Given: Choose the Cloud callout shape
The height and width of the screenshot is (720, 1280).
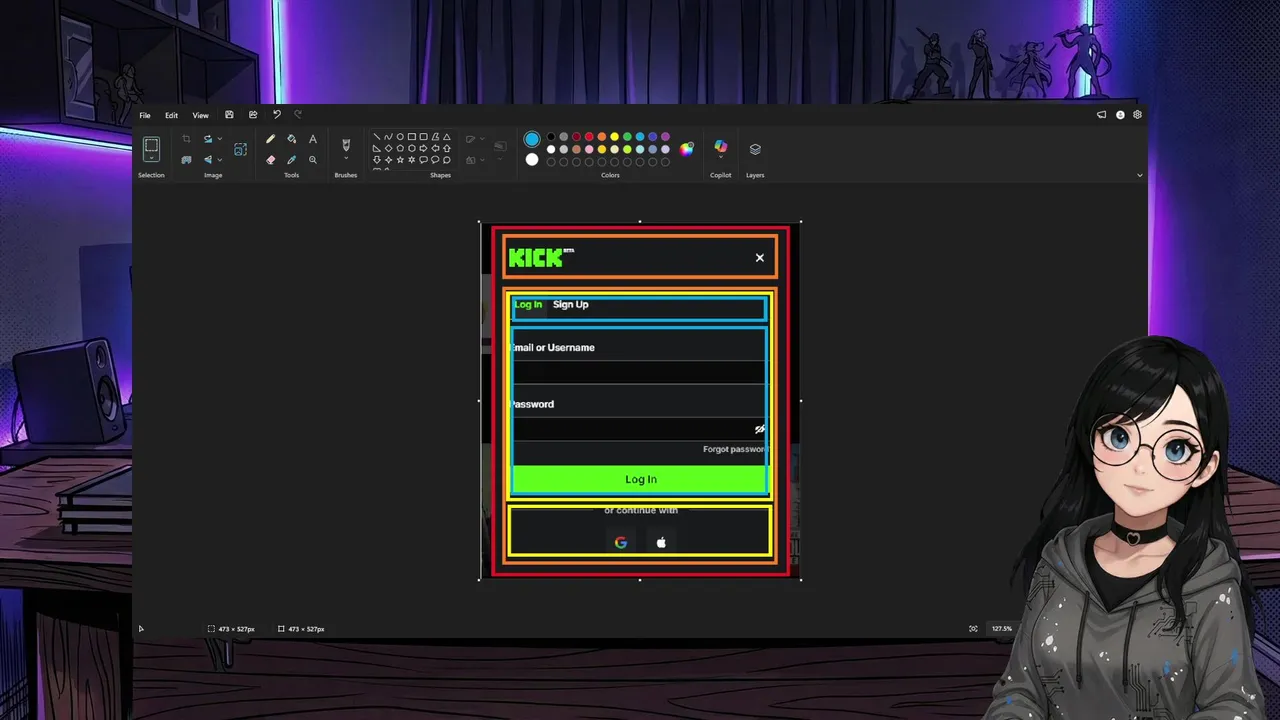Looking at the screenshot, I should (446, 159).
